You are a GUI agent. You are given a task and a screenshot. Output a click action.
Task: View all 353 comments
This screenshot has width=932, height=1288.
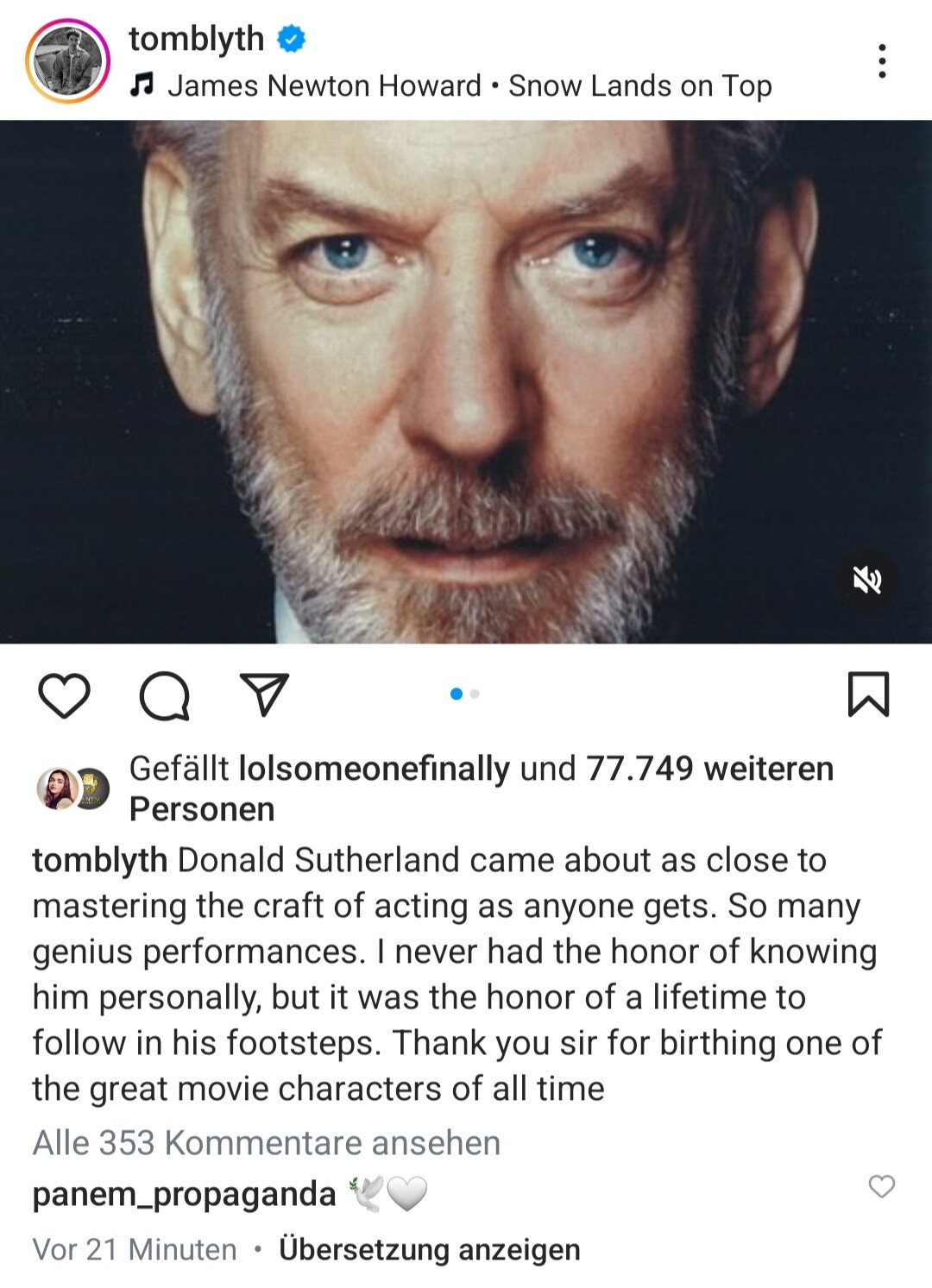[x=266, y=1142]
